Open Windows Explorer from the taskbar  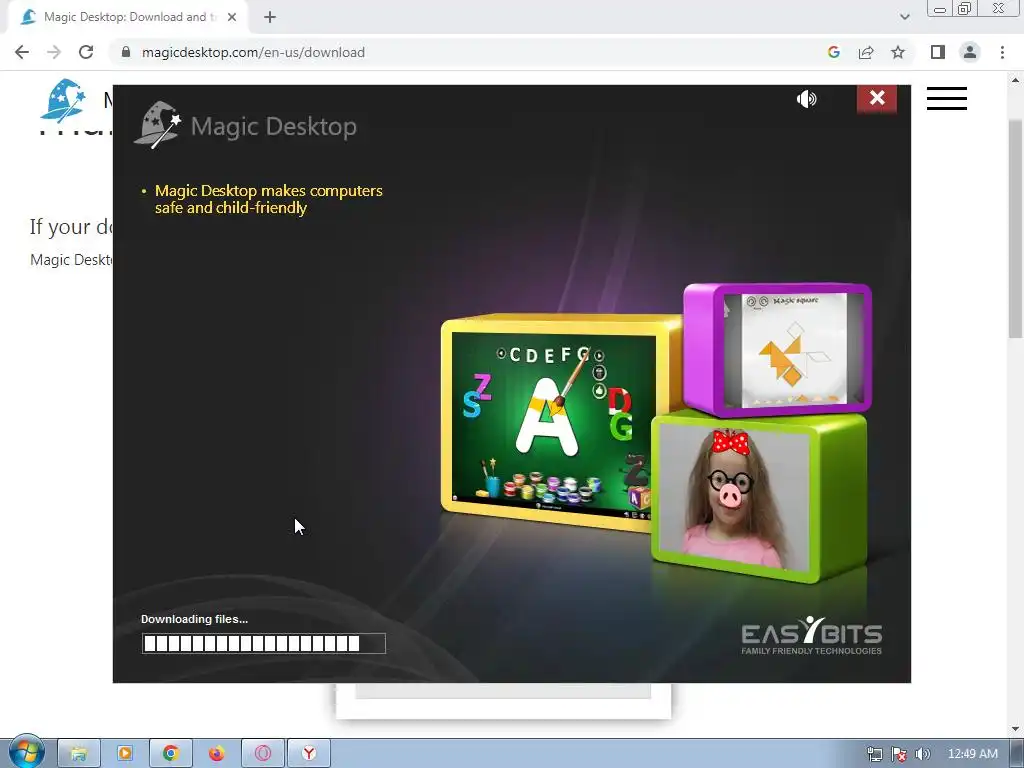click(79, 754)
